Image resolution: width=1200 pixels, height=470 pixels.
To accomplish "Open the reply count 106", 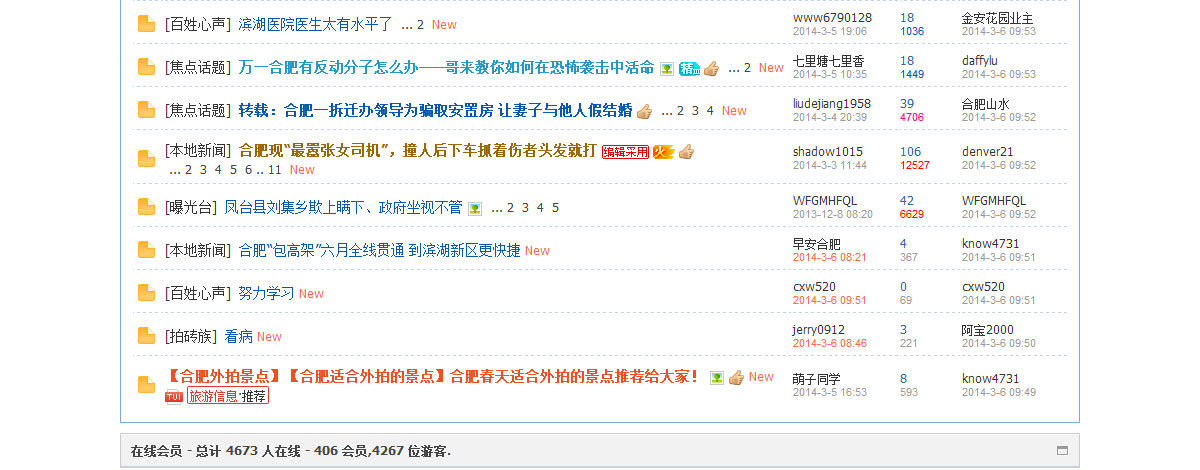I will [910, 152].
